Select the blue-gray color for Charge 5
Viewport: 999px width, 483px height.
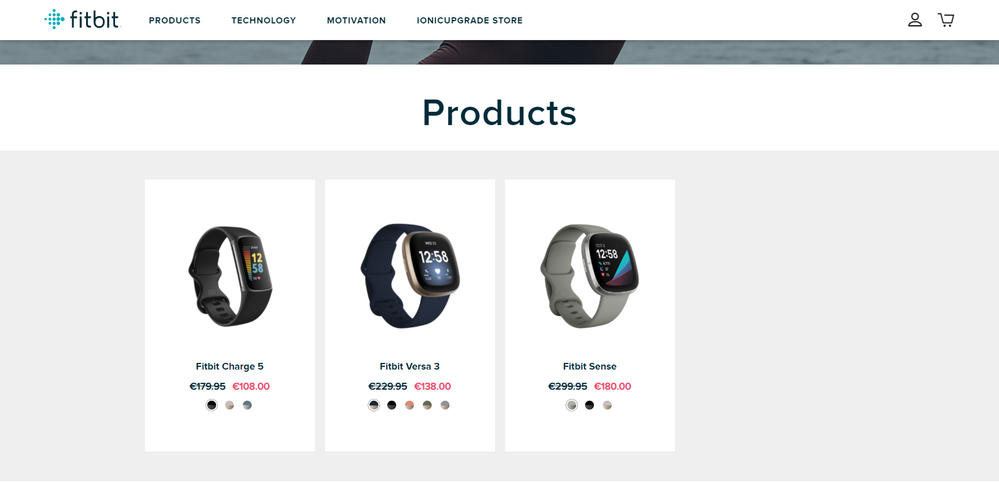pos(247,405)
